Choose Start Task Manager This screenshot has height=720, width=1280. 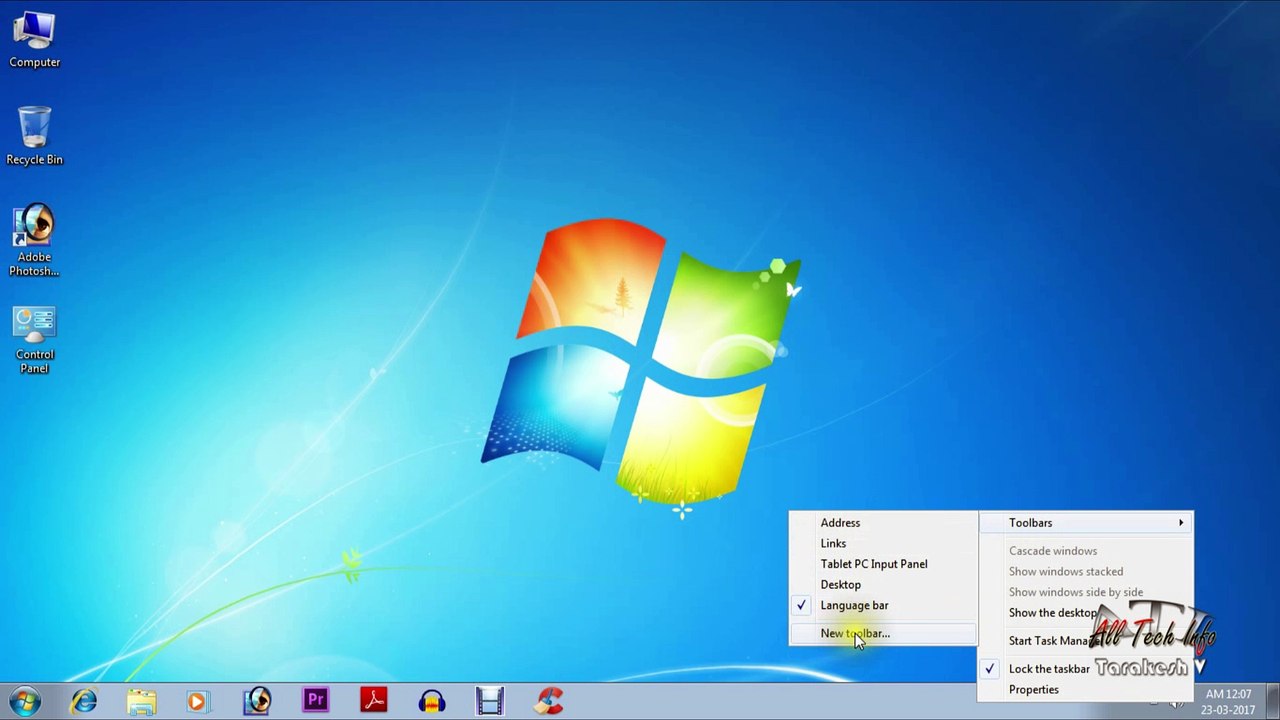[1086, 641]
